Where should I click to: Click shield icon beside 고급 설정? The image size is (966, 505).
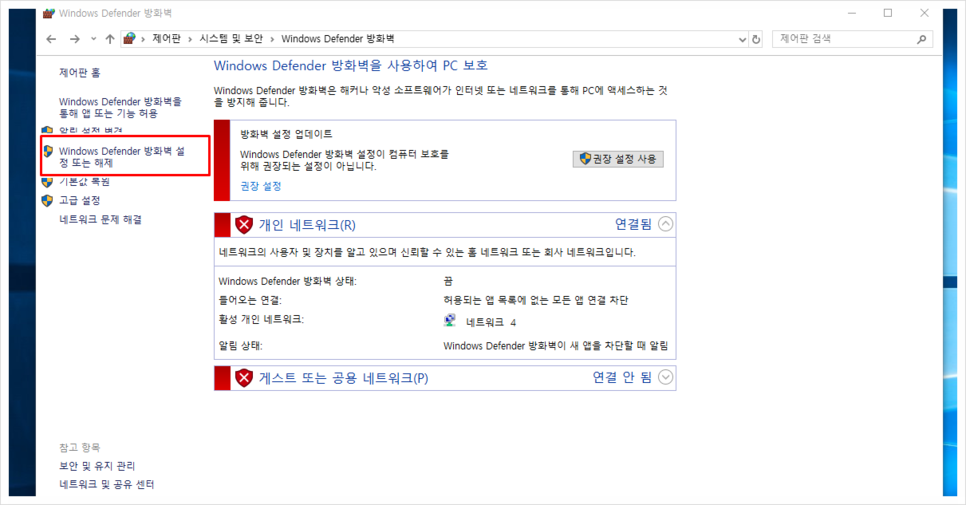point(47,201)
